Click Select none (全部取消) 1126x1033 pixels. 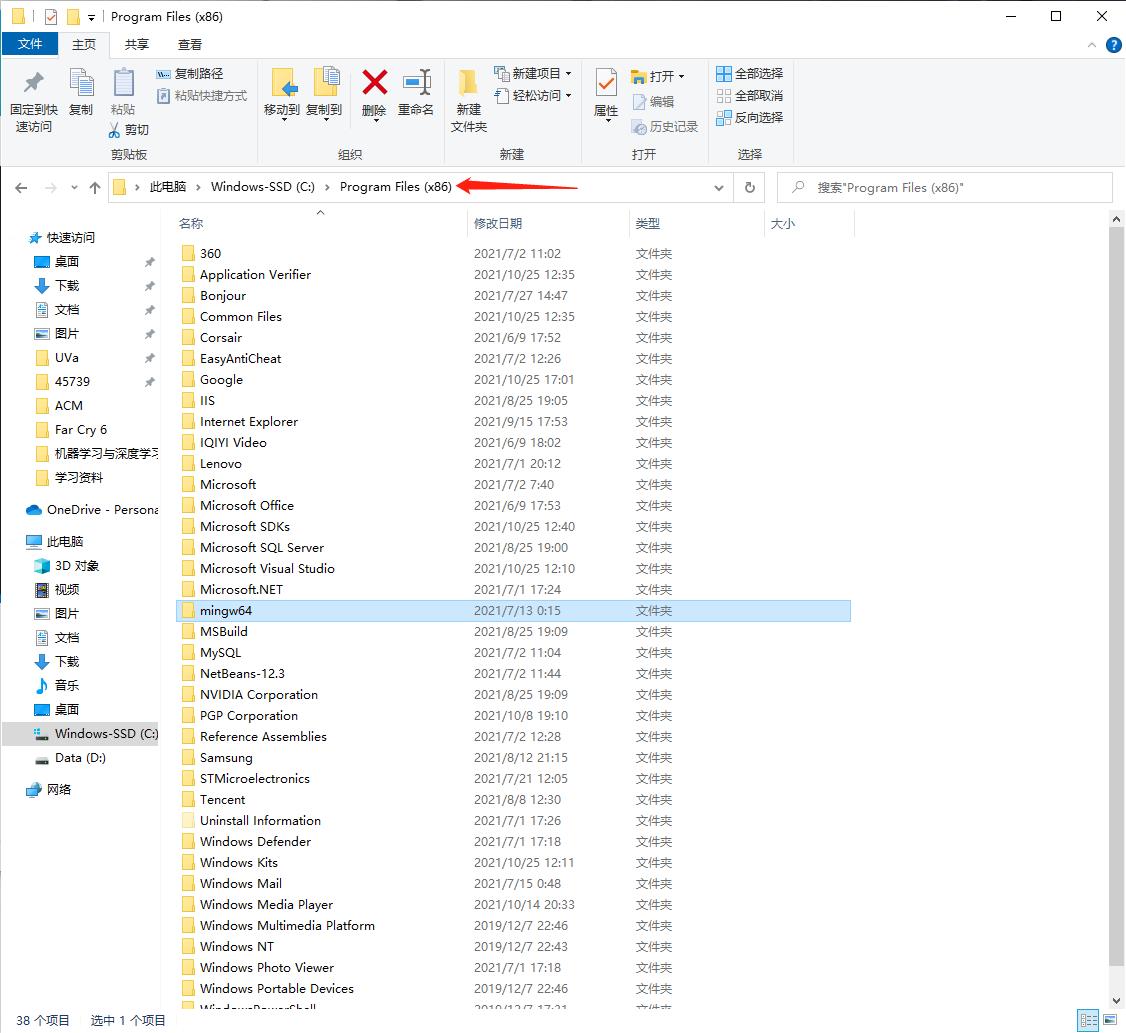[x=750, y=96]
